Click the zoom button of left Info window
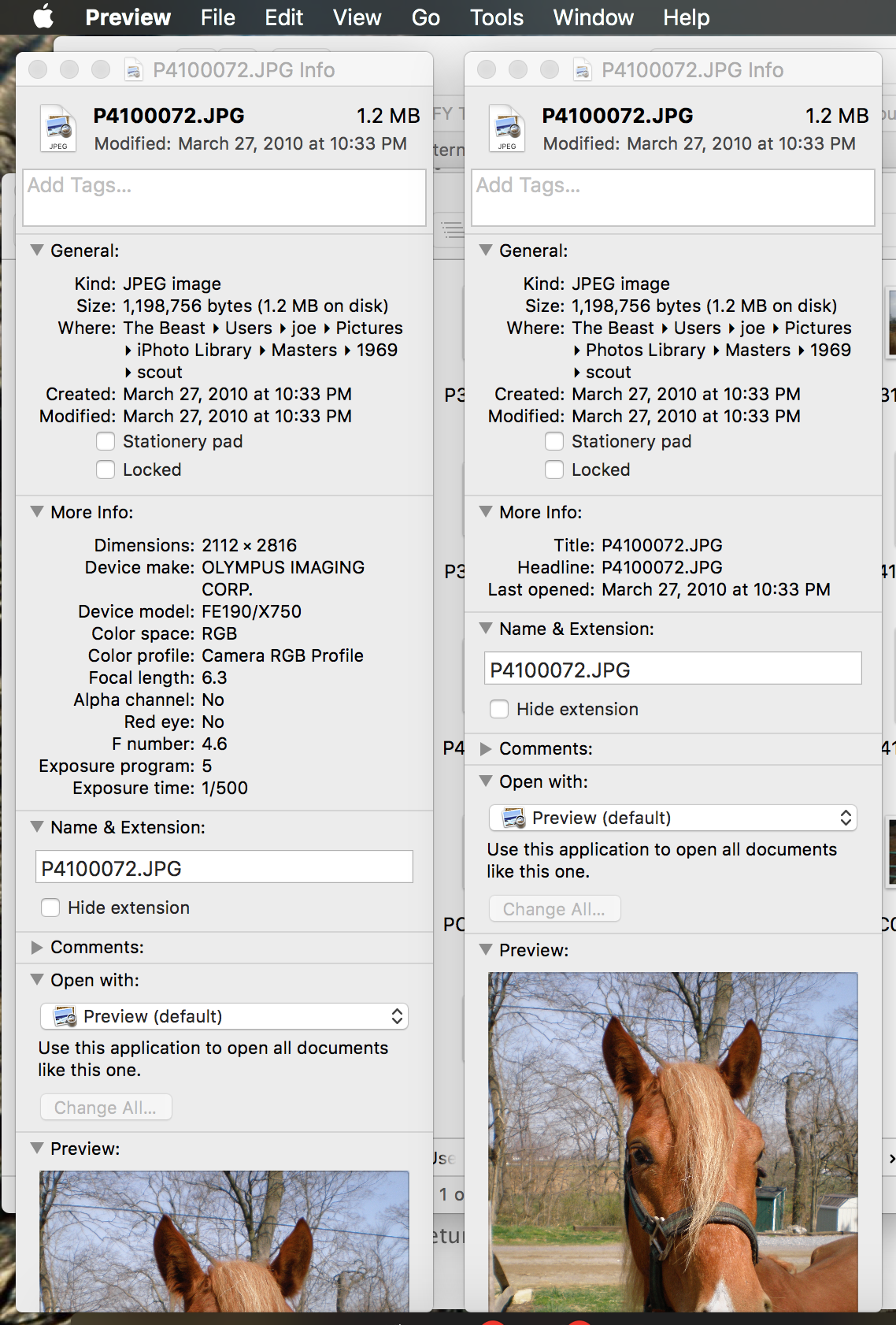This screenshot has width=896, height=1325. pyautogui.click(x=101, y=70)
